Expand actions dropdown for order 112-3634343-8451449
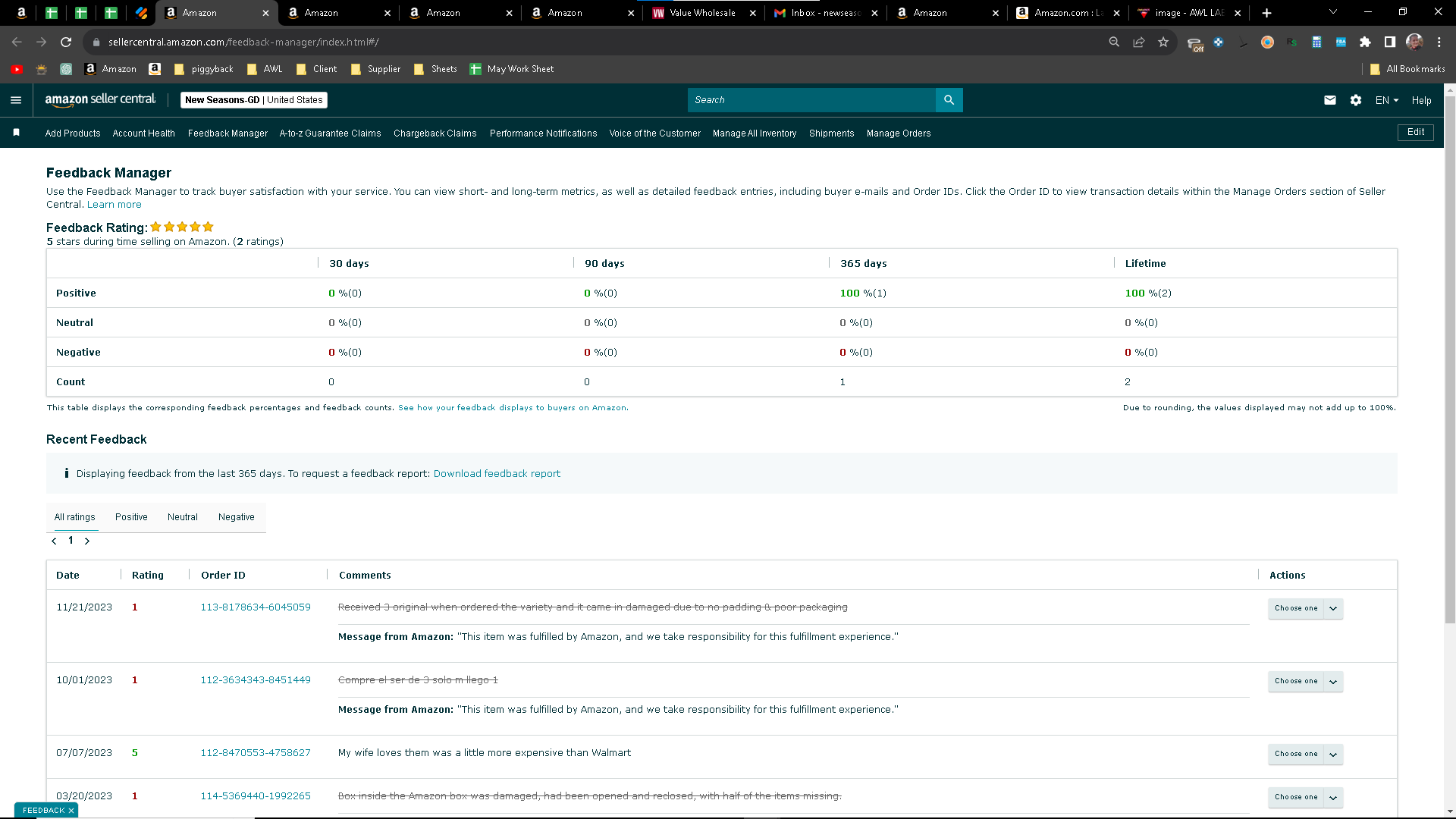Screen dimensions: 1456x819 tap(1333, 681)
